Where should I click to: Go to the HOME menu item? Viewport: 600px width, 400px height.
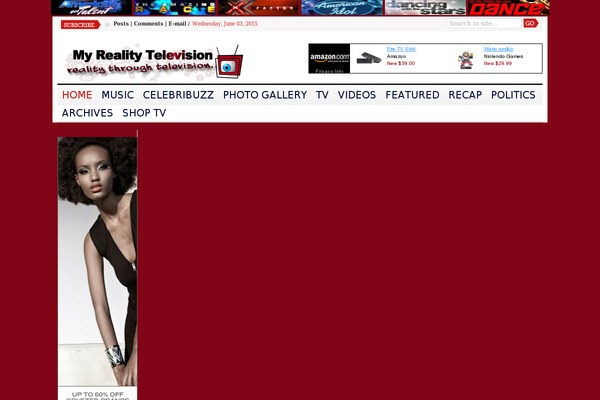coord(77,95)
